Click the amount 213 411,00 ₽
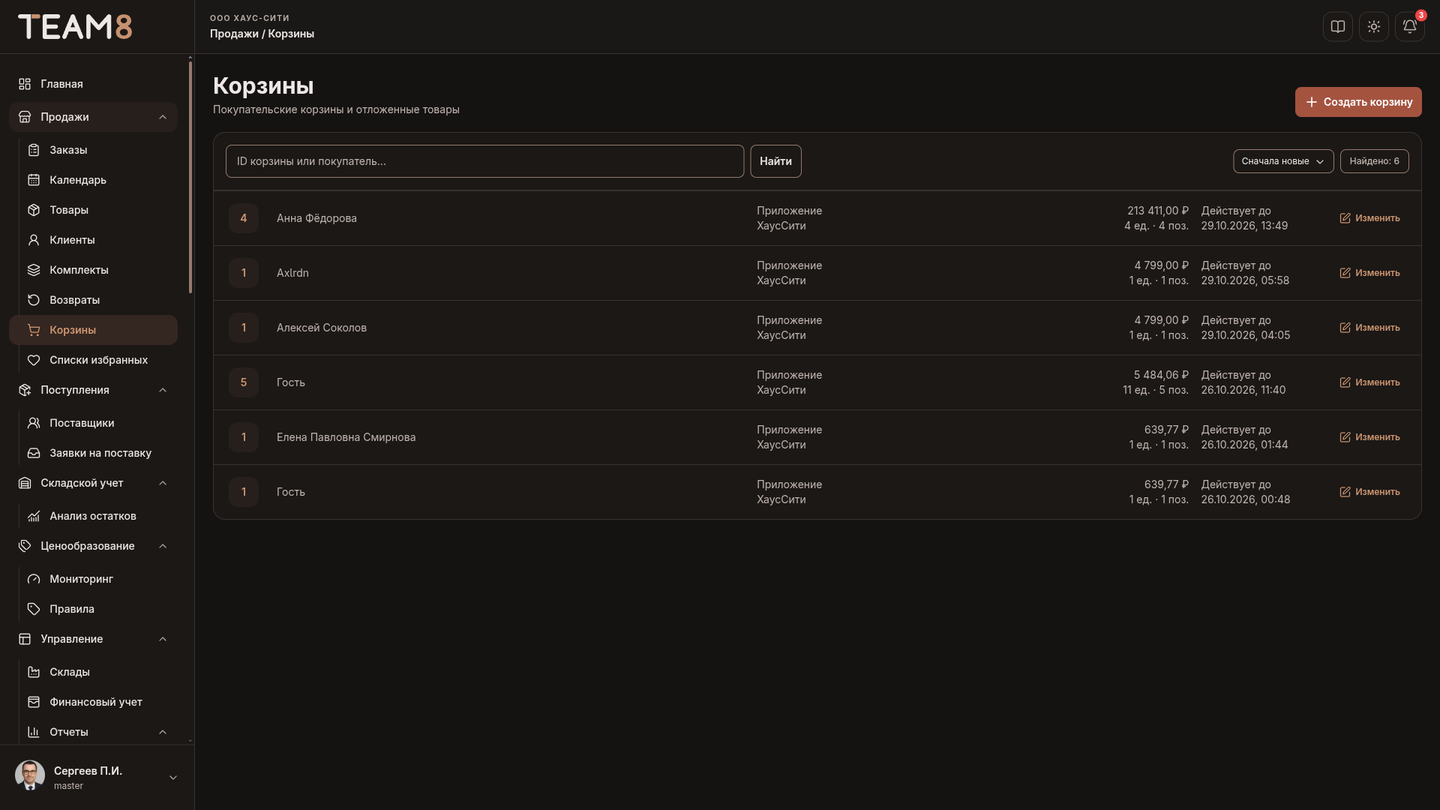This screenshot has height=810, width=1440. pyautogui.click(x=1158, y=211)
